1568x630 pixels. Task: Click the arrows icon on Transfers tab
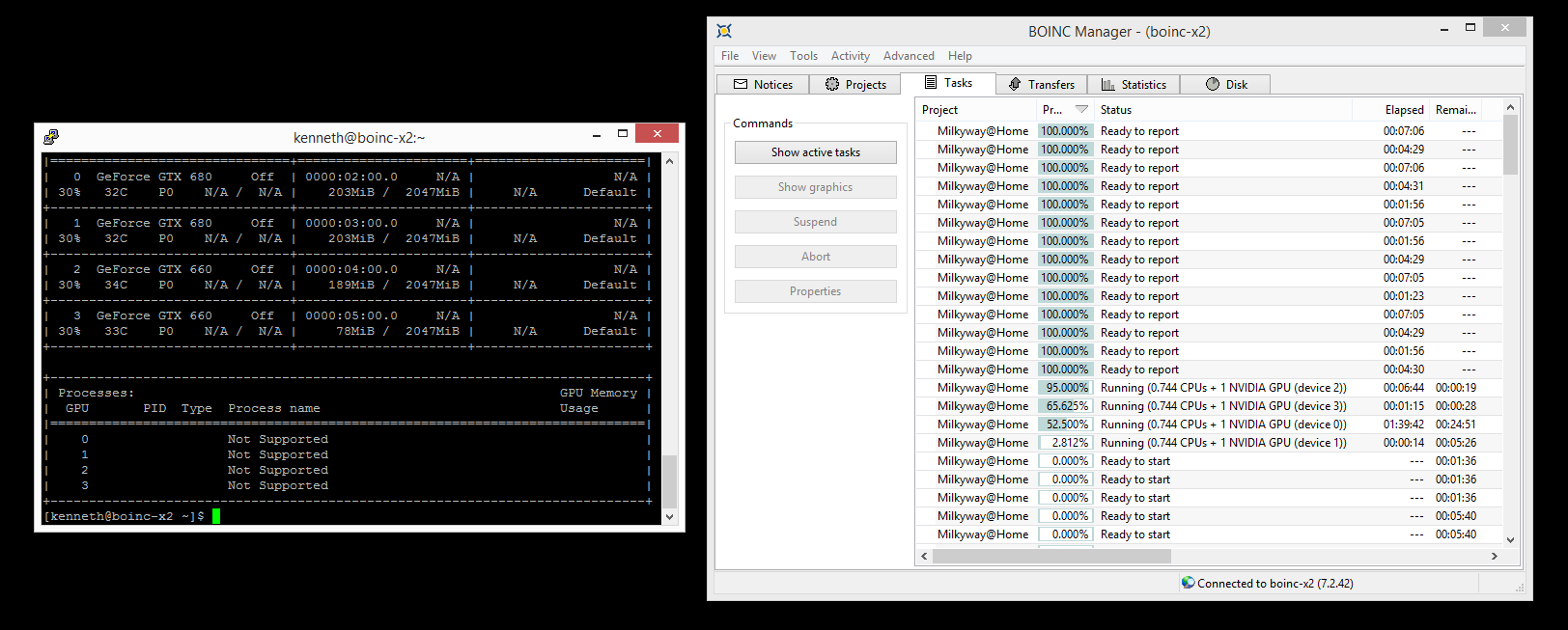point(1015,85)
